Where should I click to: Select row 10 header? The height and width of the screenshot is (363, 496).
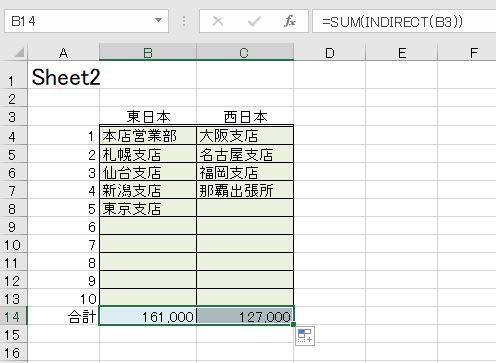[13, 244]
